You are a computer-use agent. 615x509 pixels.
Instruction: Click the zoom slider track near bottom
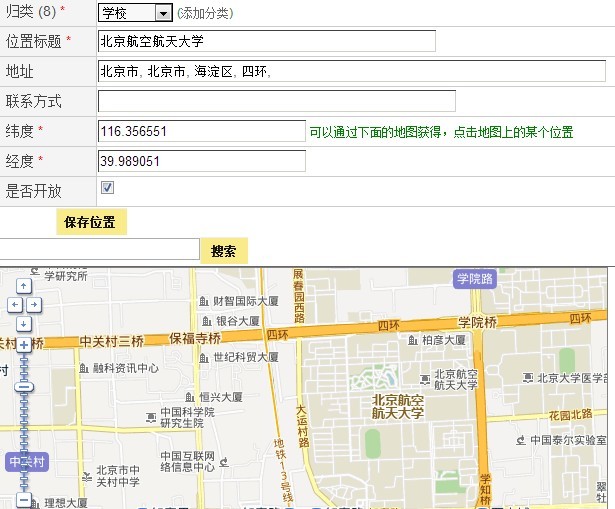point(24,480)
